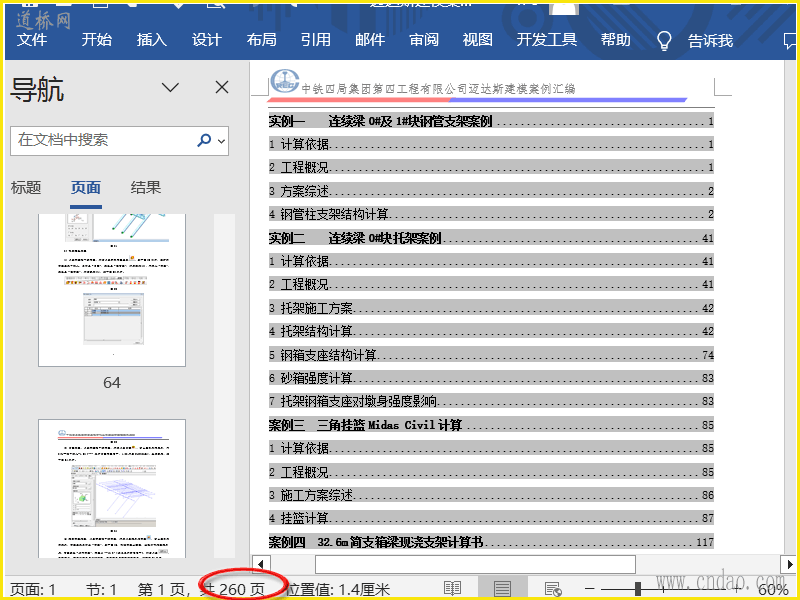The image size is (800, 600).
Task: Click the horizontal scrollbar right arrow
Action: tap(789, 564)
